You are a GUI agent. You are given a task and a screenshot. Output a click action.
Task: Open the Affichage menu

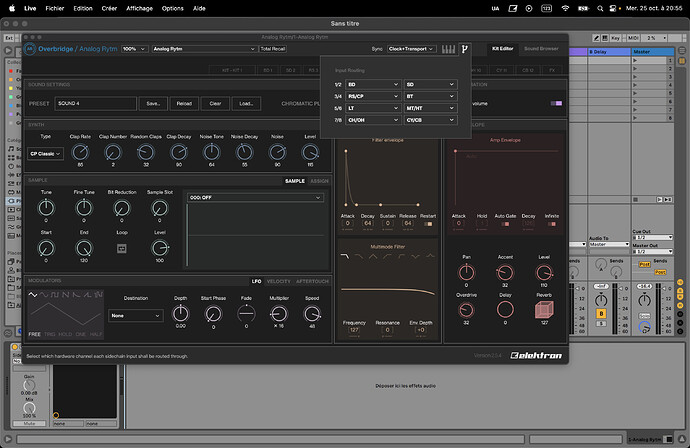coord(139,7)
